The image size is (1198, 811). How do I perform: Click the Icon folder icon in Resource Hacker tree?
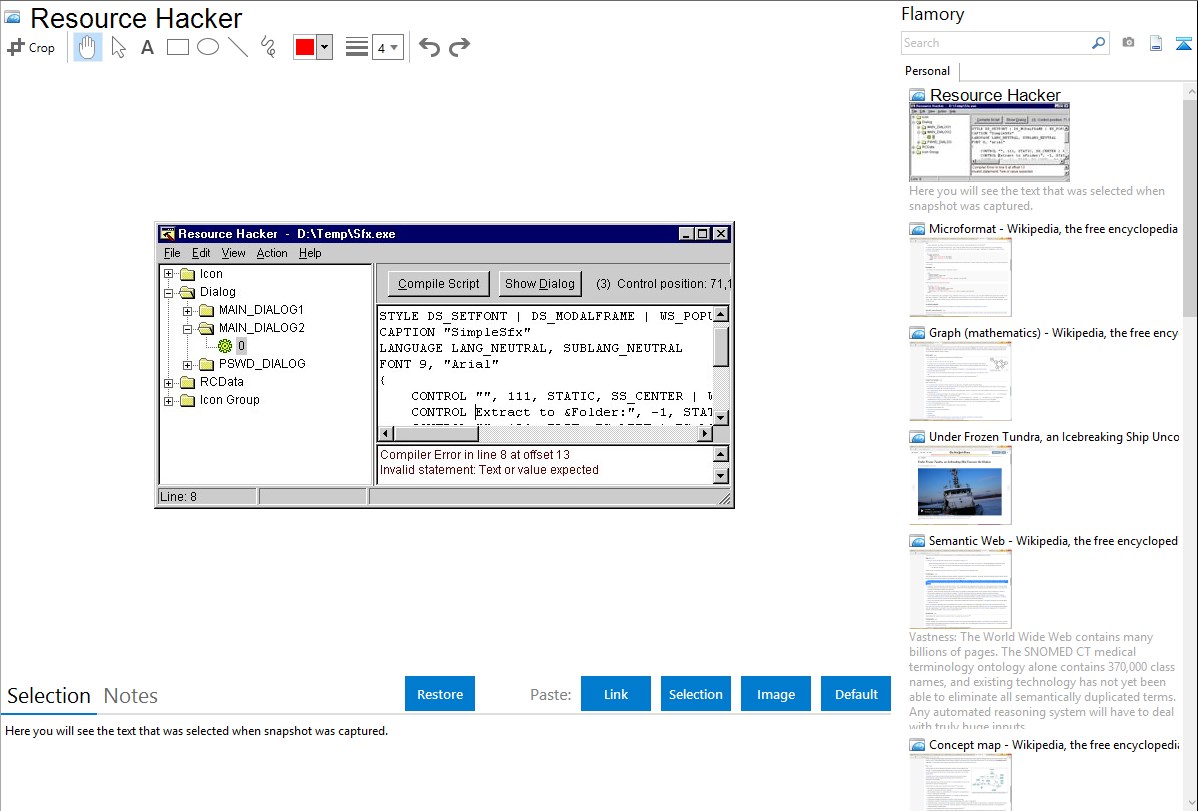point(188,274)
